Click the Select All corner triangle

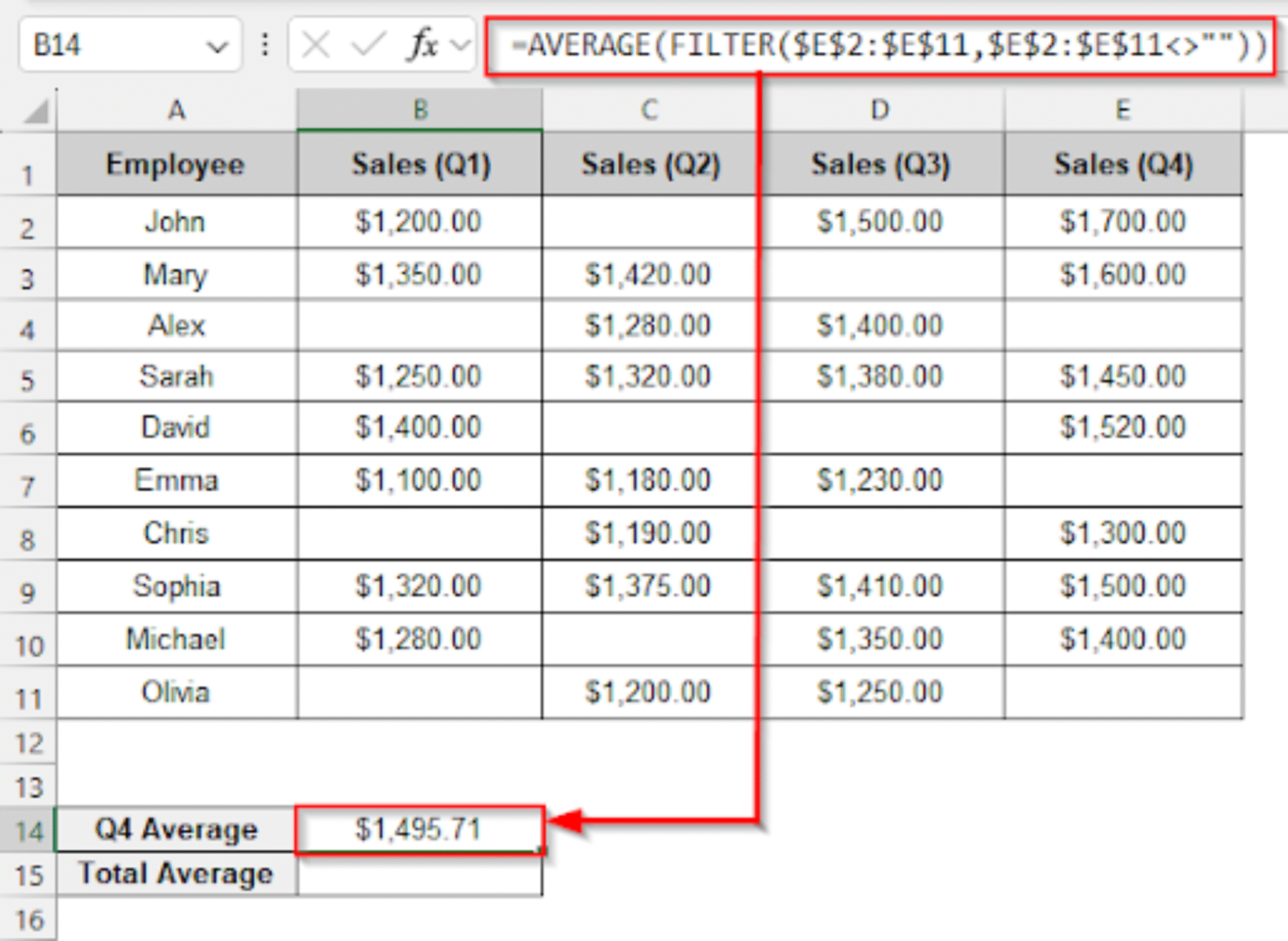tap(36, 112)
